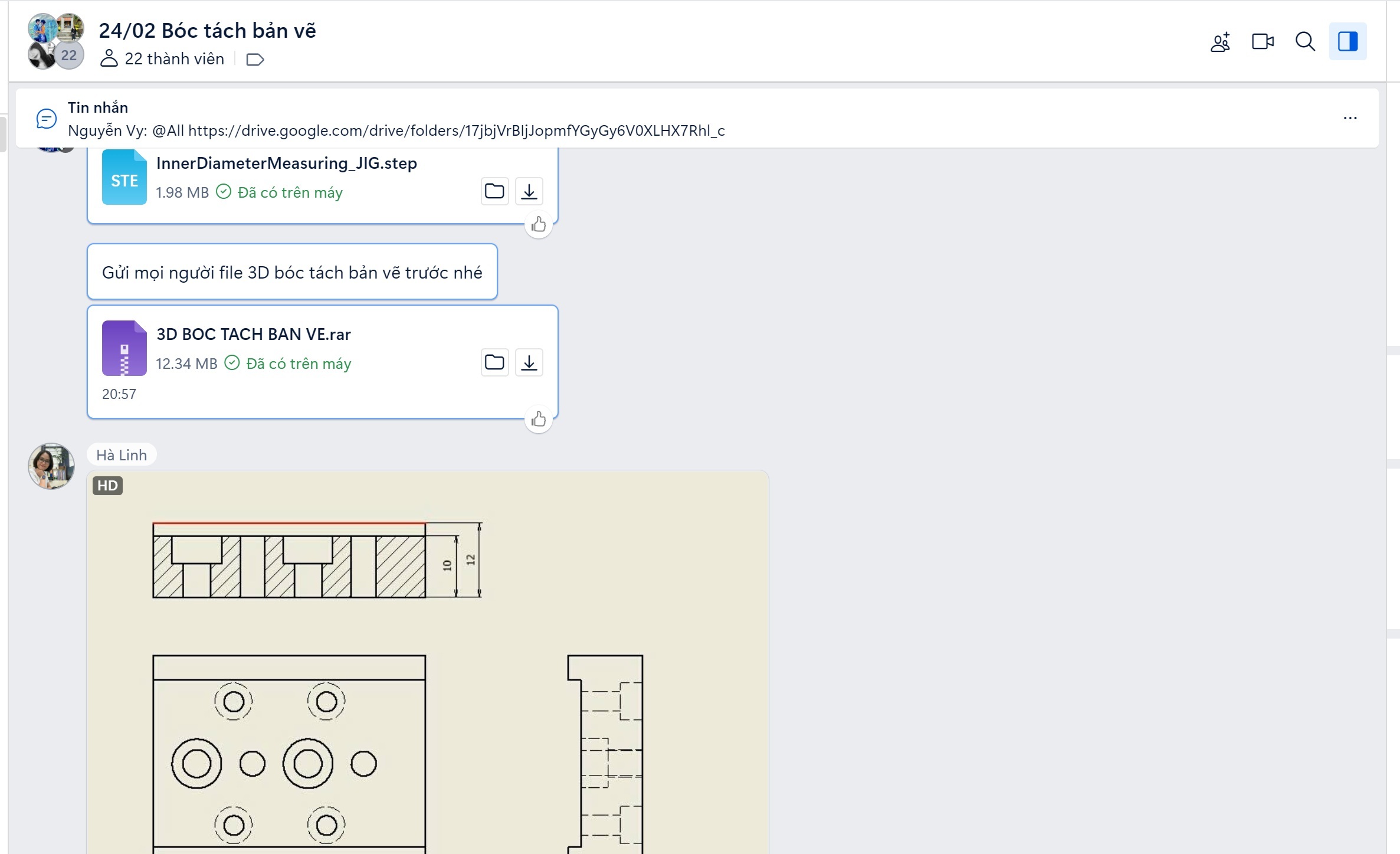
Task: Click the STE file type icon
Action: (124, 177)
